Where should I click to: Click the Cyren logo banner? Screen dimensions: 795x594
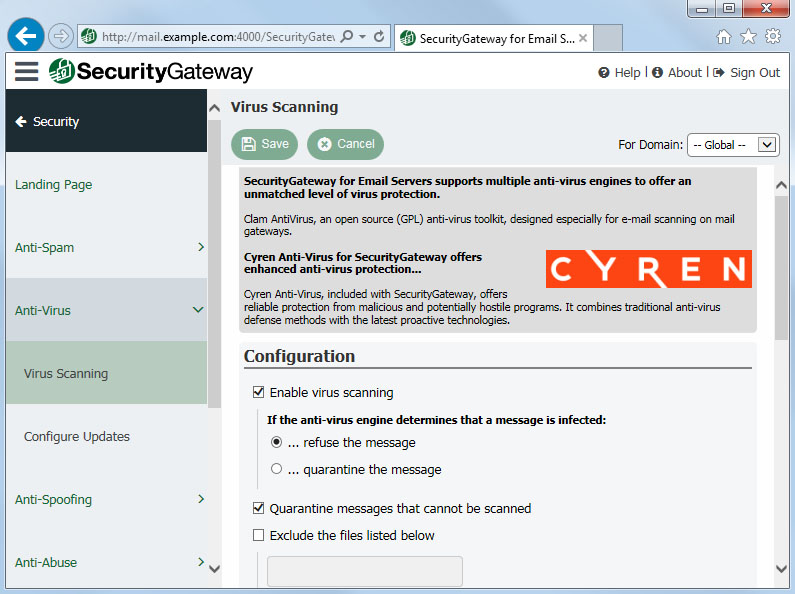pyautogui.click(x=648, y=269)
